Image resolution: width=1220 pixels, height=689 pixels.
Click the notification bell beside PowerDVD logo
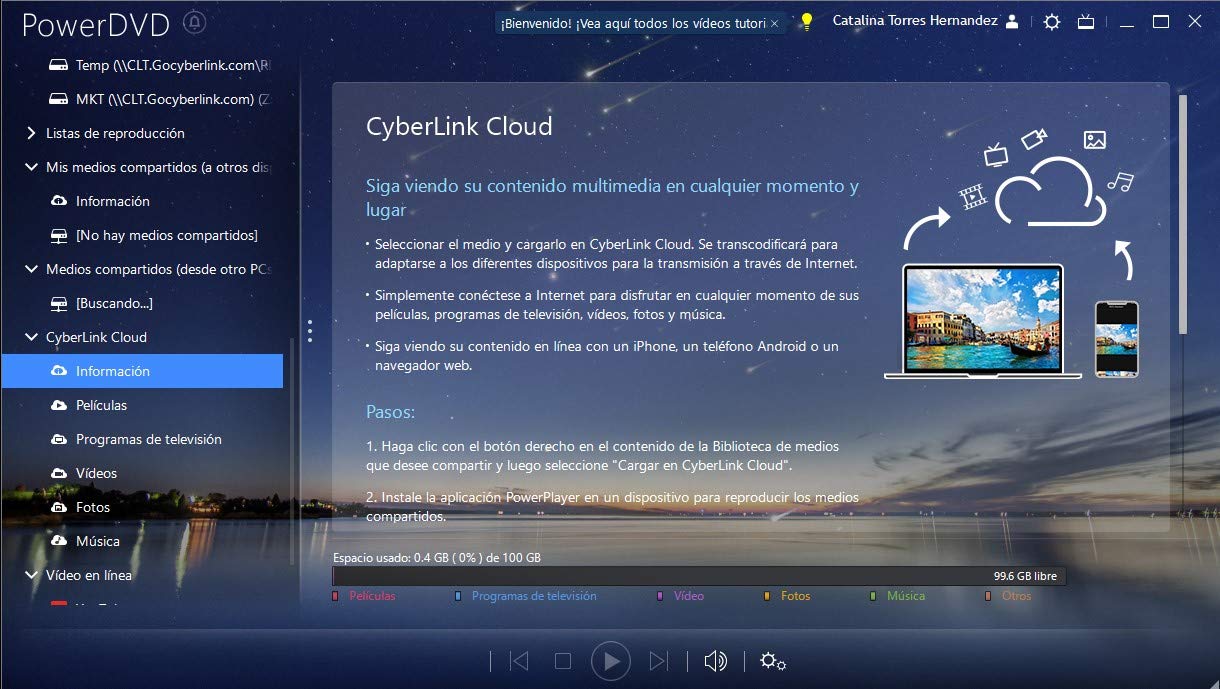tap(195, 22)
